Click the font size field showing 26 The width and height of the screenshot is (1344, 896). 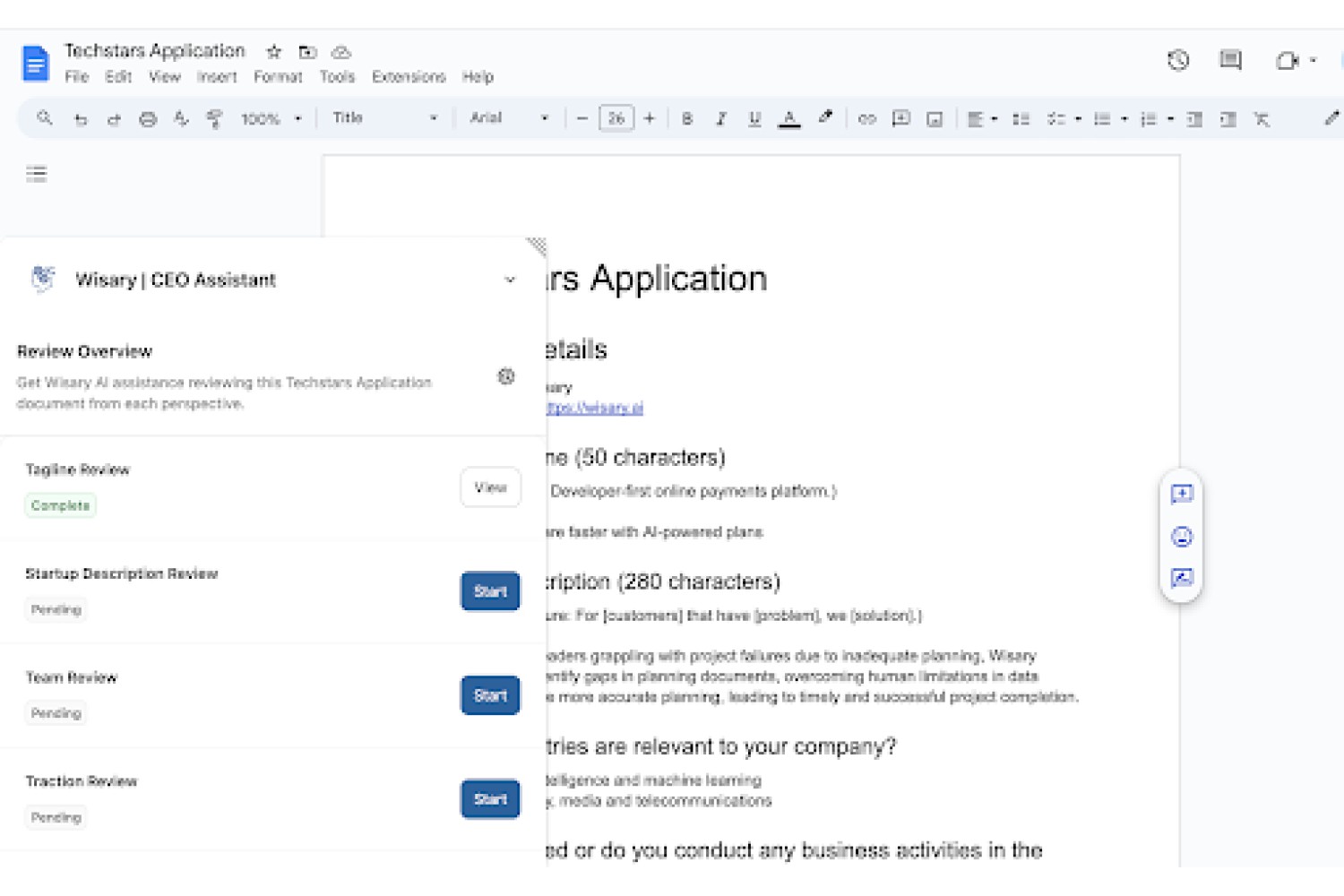[x=616, y=118]
